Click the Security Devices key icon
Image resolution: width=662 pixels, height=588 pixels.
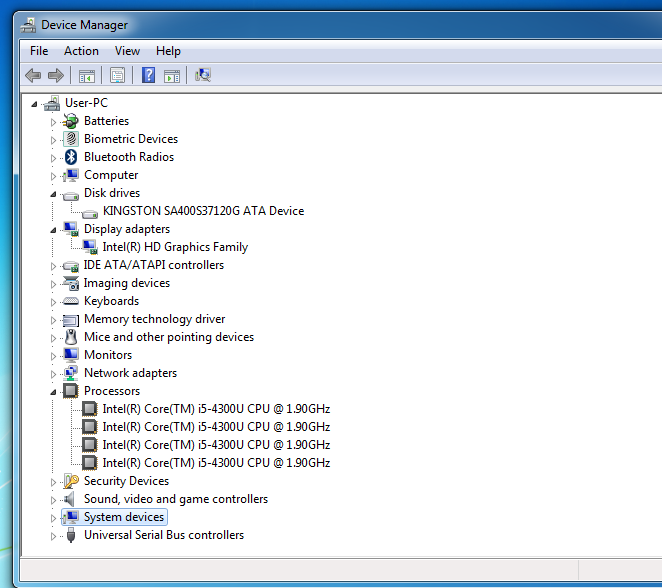click(x=71, y=481)
